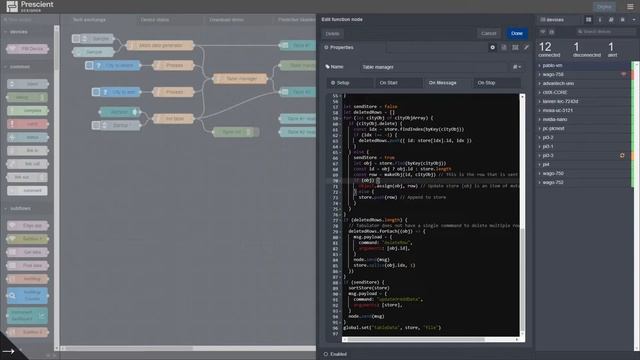Viewport: 640px width, 360px height.
Task: Select the Table manager node in flow
Action: click(240, 78)
